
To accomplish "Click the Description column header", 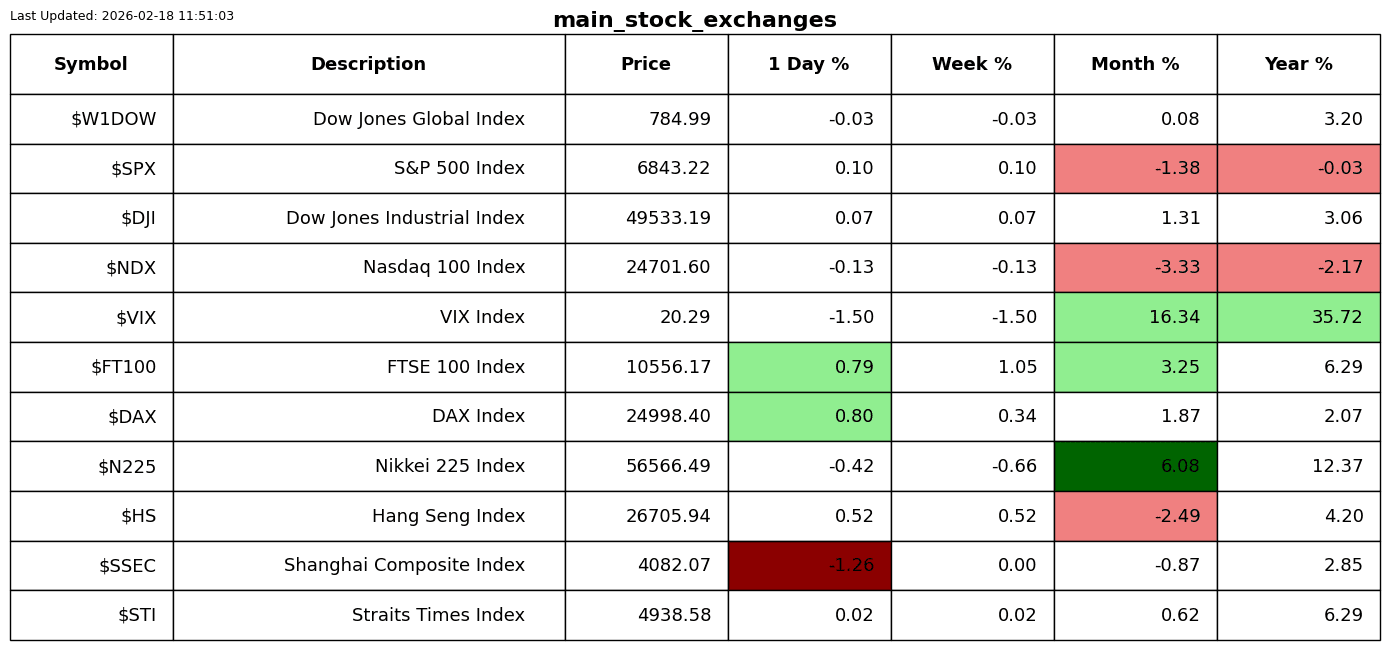I will coord(368,64).
